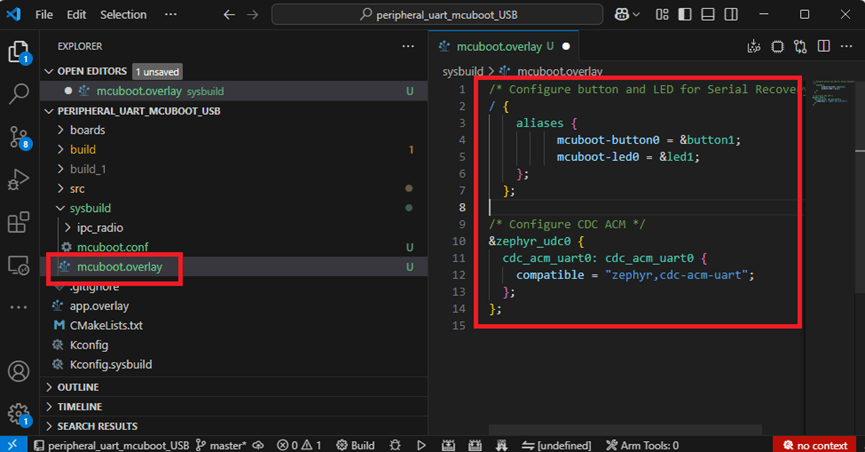Open the Accounts menu icon
865x452 pixels.
(x=18, y=370)
